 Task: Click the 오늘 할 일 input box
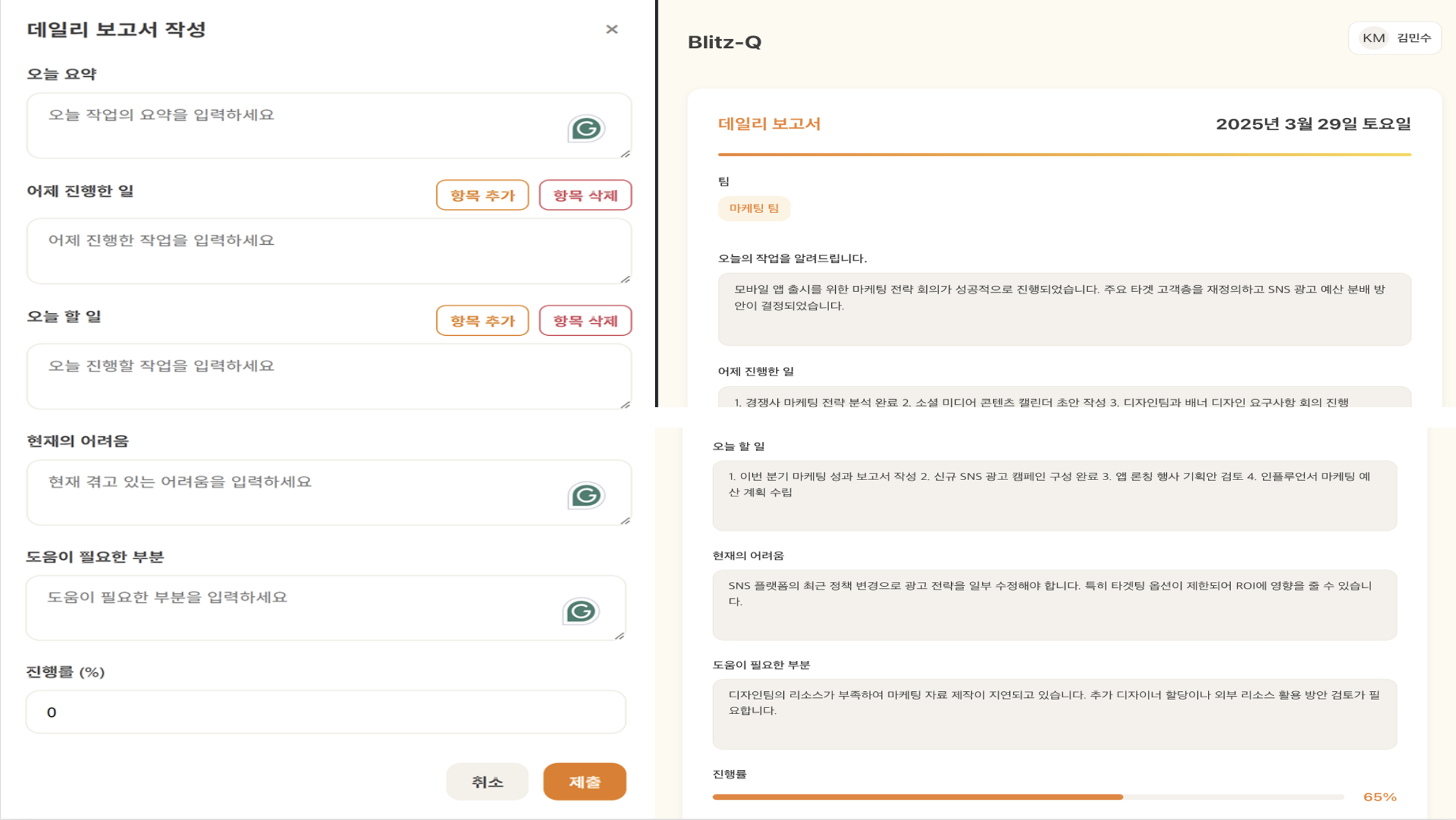pyautogui.click(x=328, y=377)
